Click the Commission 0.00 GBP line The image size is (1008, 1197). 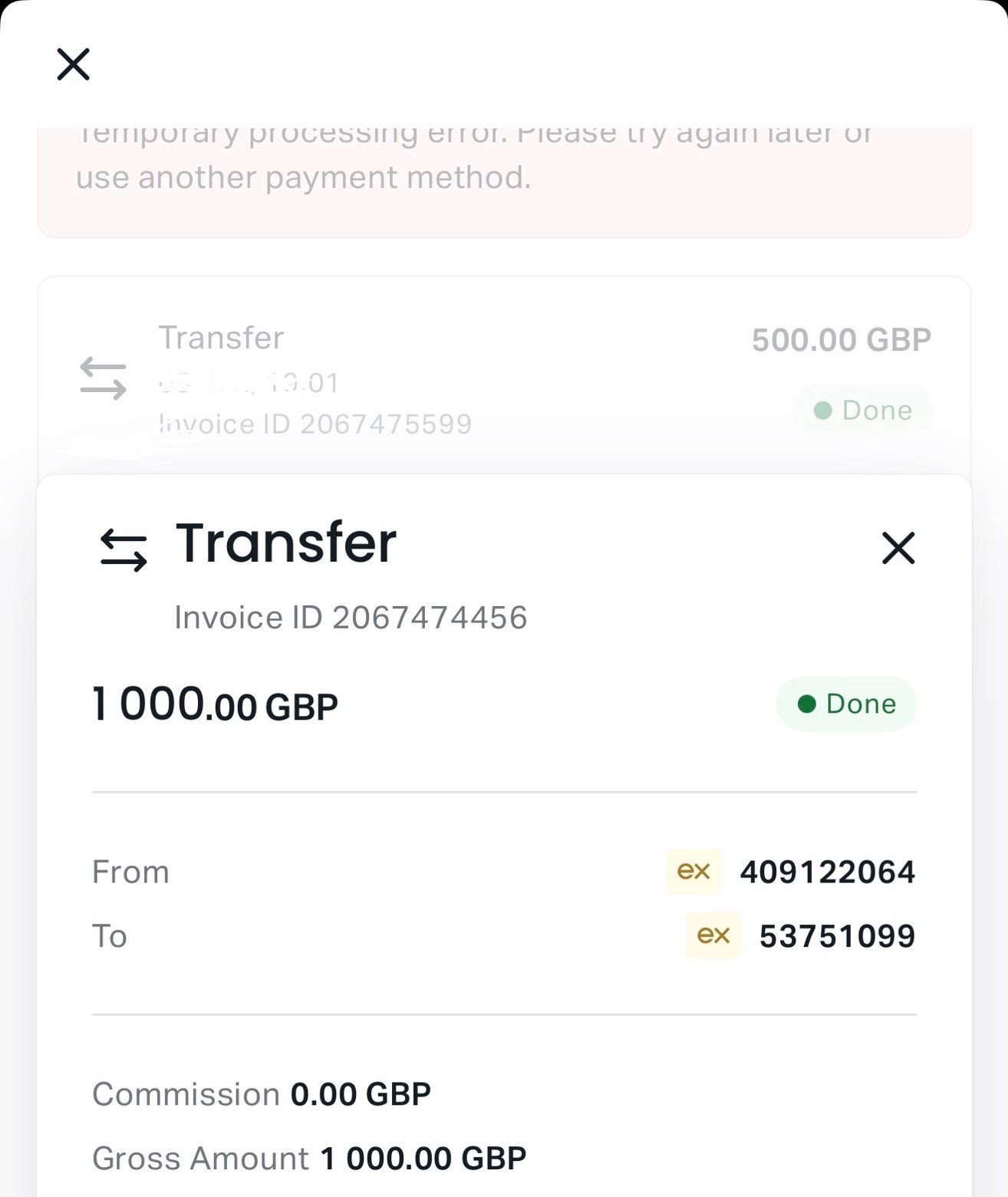coord(262,1094)
